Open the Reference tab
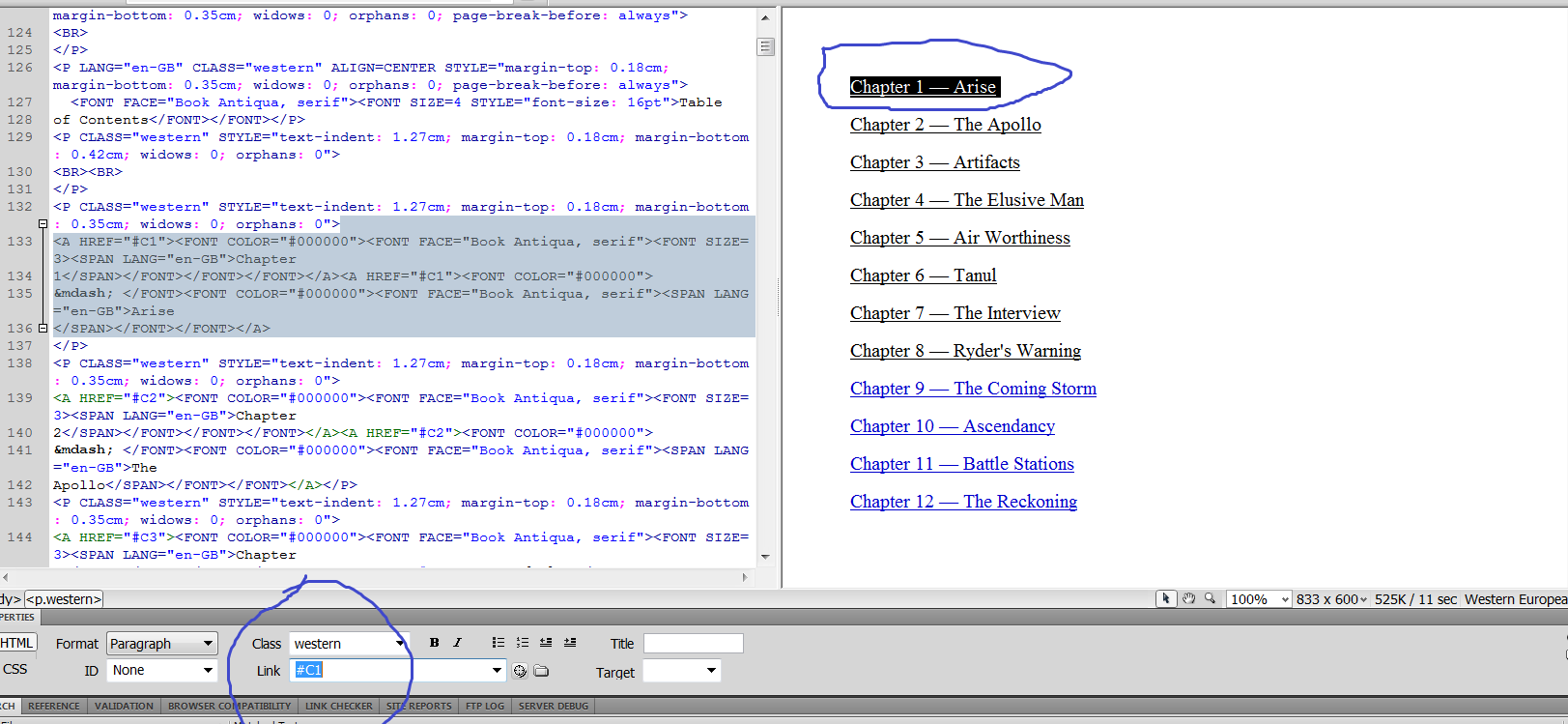 [x=54, y=706]
